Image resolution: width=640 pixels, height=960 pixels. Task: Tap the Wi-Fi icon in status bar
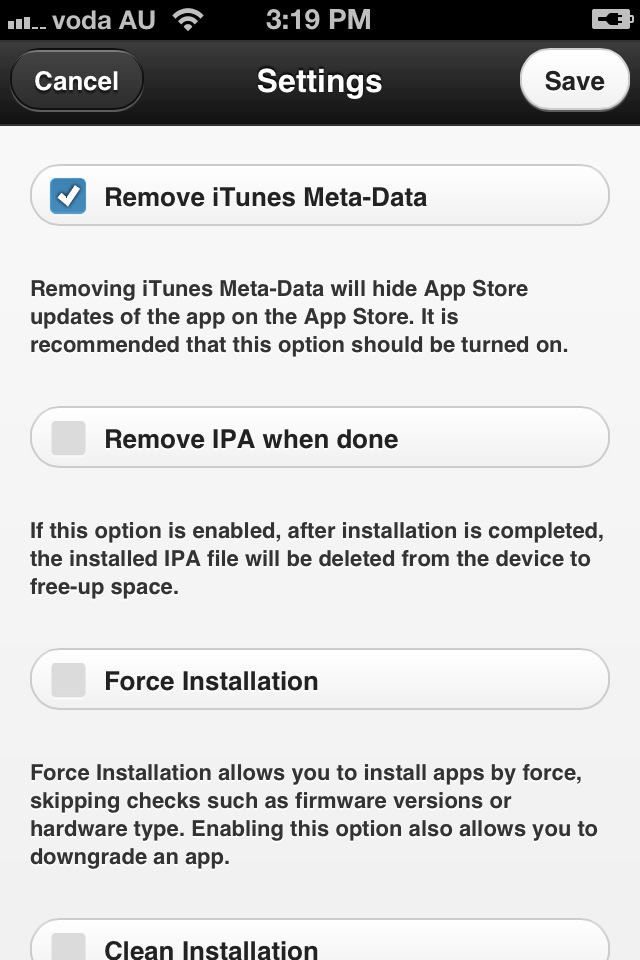pyautogui.click(x=189, y=19)
